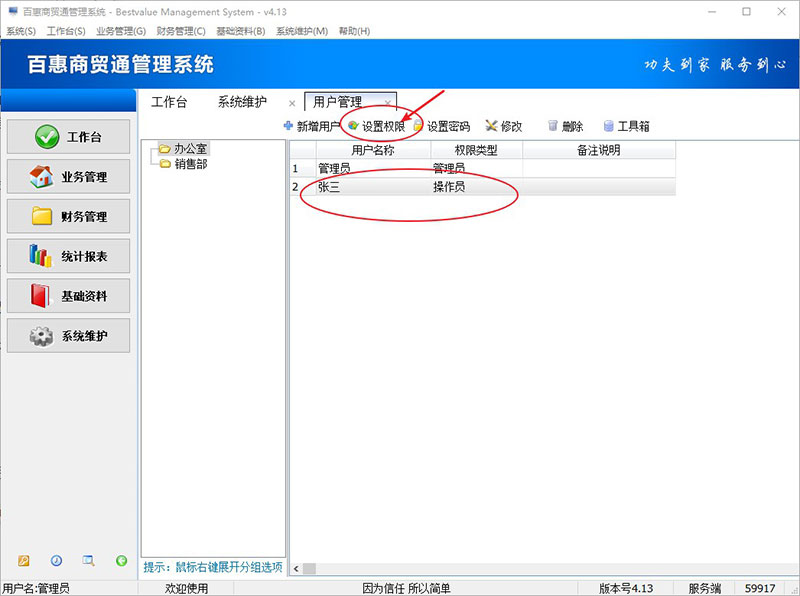Image resolution: width=800 pixels, height=596 pixels.
Task: Click the 备注说明 column header
Action: (x=599, y=150)
